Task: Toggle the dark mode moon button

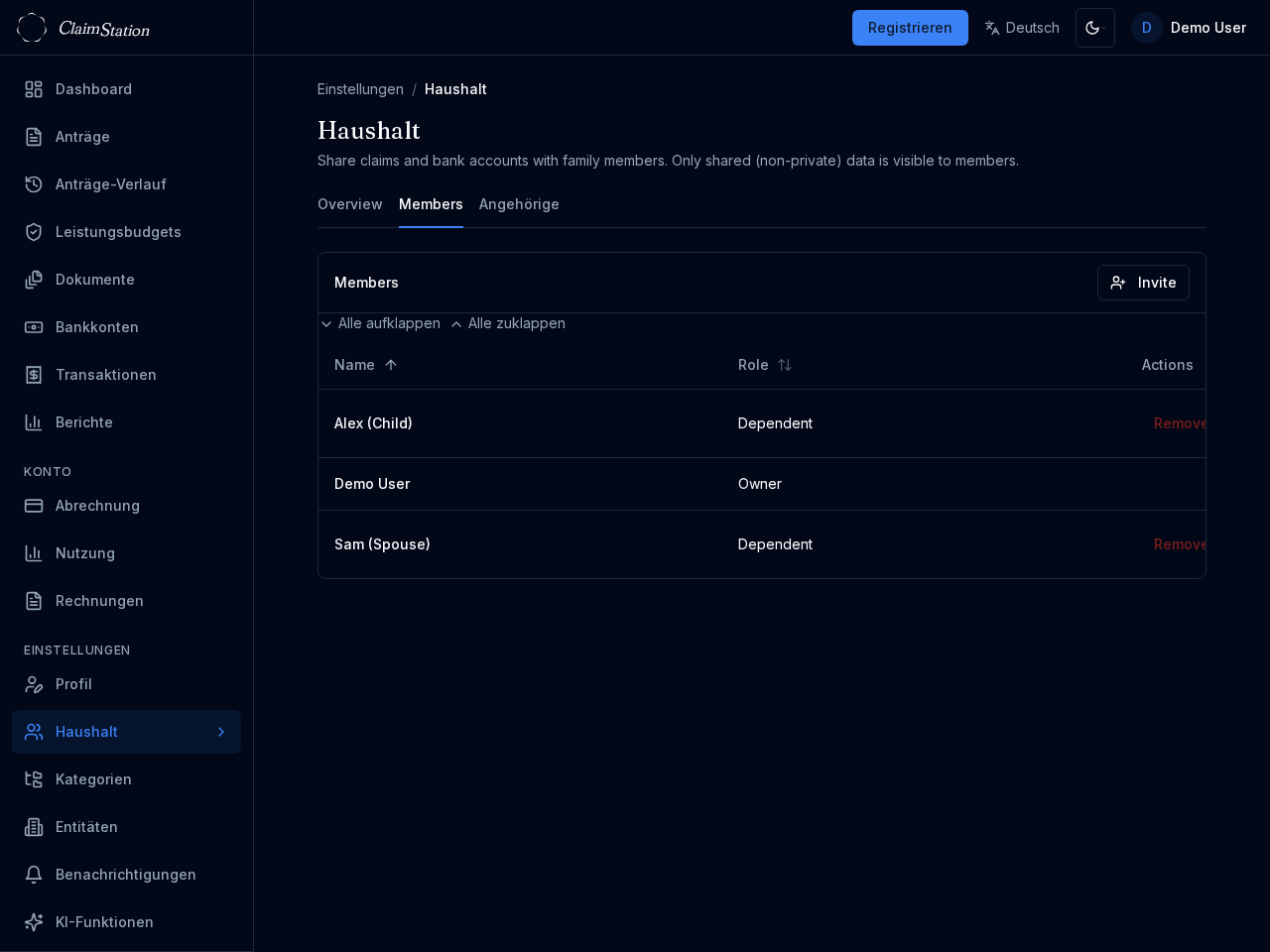Action: (x=1094, y=28)
